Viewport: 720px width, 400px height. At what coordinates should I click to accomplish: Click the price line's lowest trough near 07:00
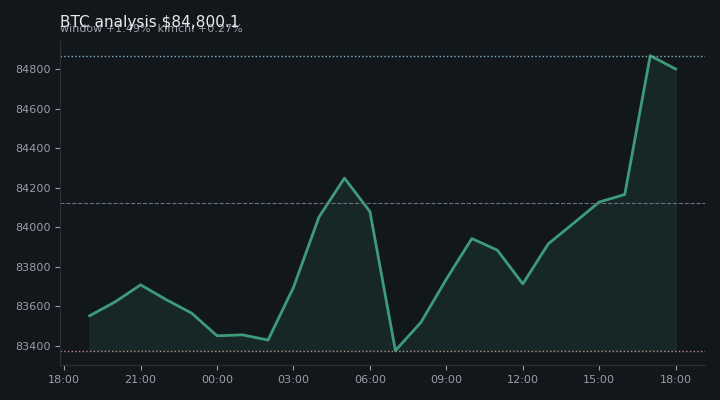pos(395,351)
